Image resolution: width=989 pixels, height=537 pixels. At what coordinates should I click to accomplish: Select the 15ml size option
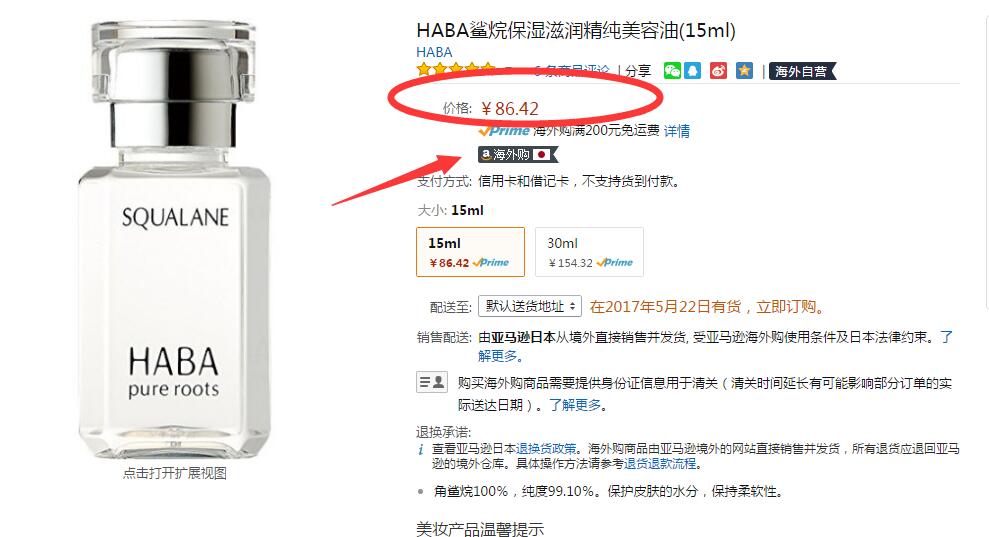tap(471, 252)
